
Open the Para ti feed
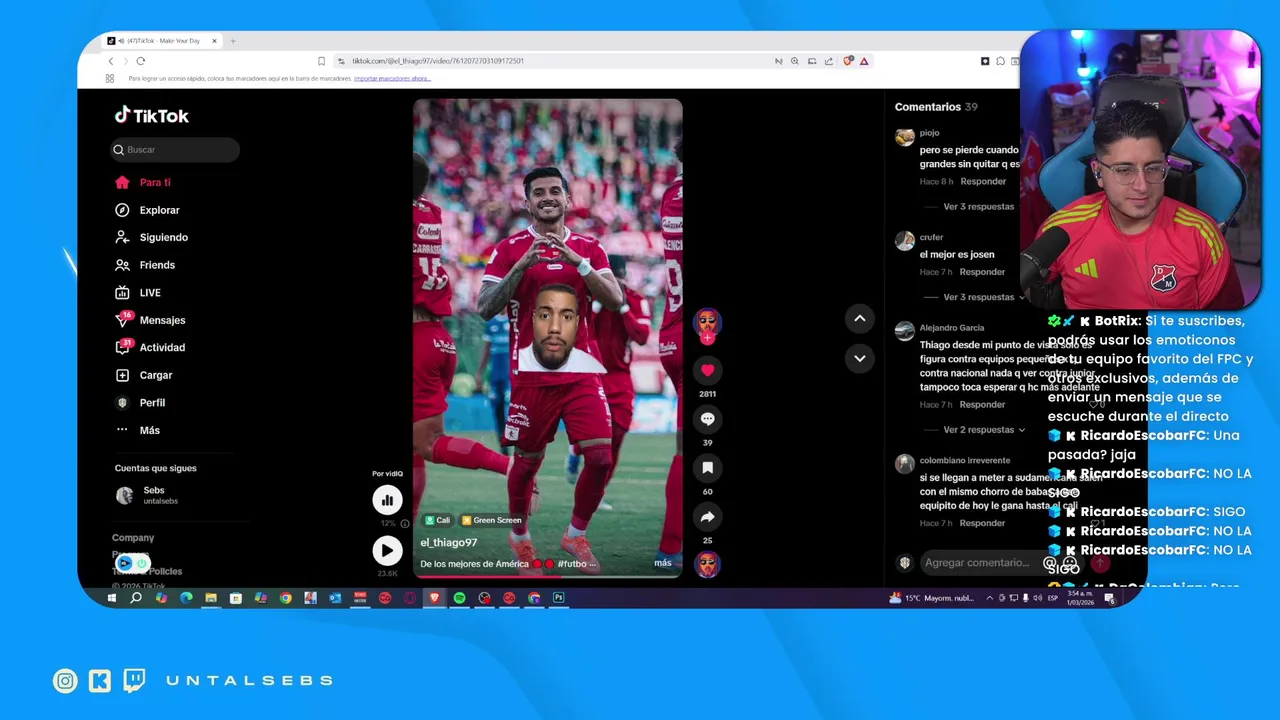pos(143,182)
